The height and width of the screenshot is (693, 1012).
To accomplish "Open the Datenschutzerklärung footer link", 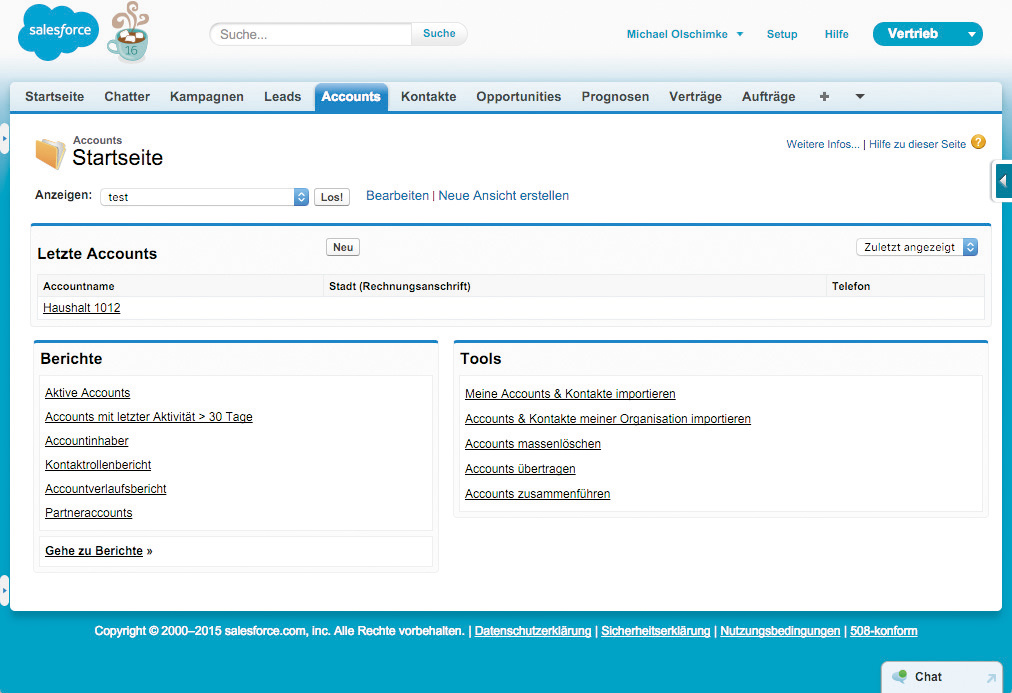I will pos(532,631).
